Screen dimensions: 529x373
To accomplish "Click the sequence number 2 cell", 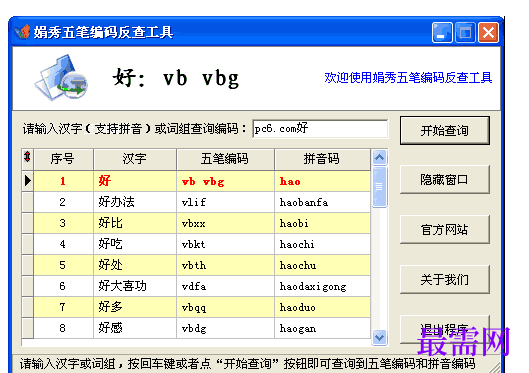I will point(63,202).
